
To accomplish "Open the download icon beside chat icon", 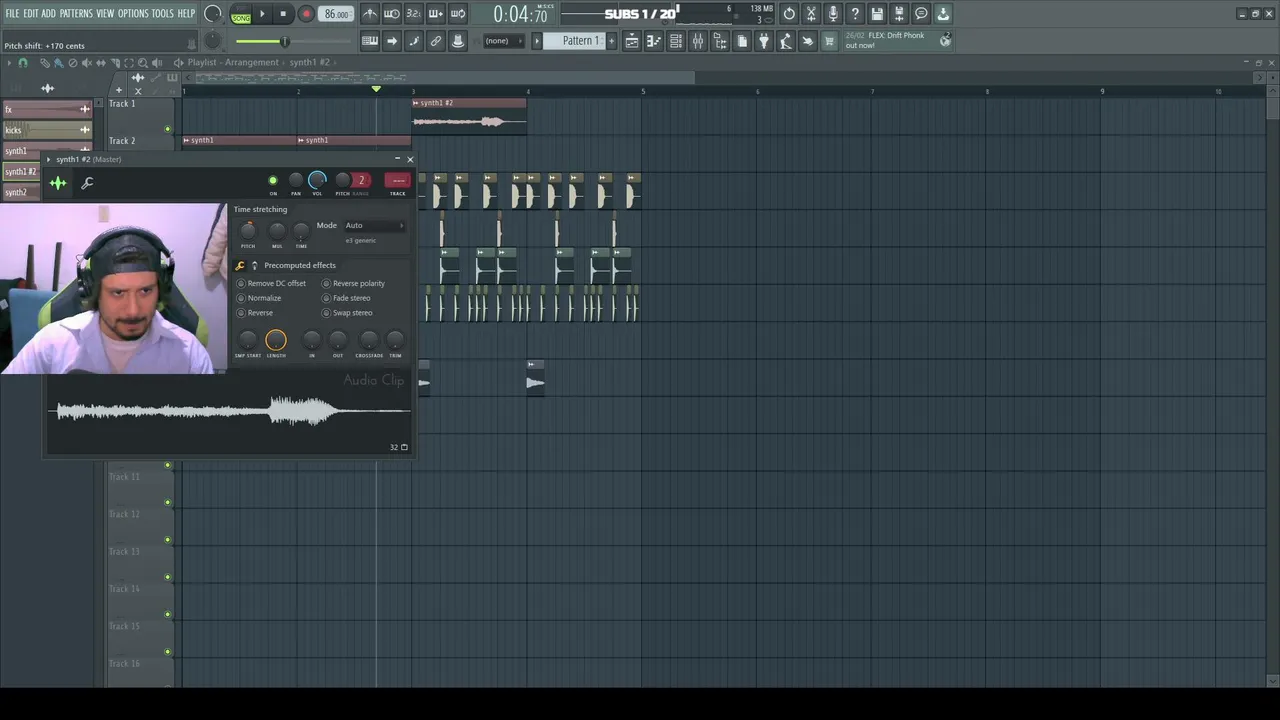I will 943,14.
